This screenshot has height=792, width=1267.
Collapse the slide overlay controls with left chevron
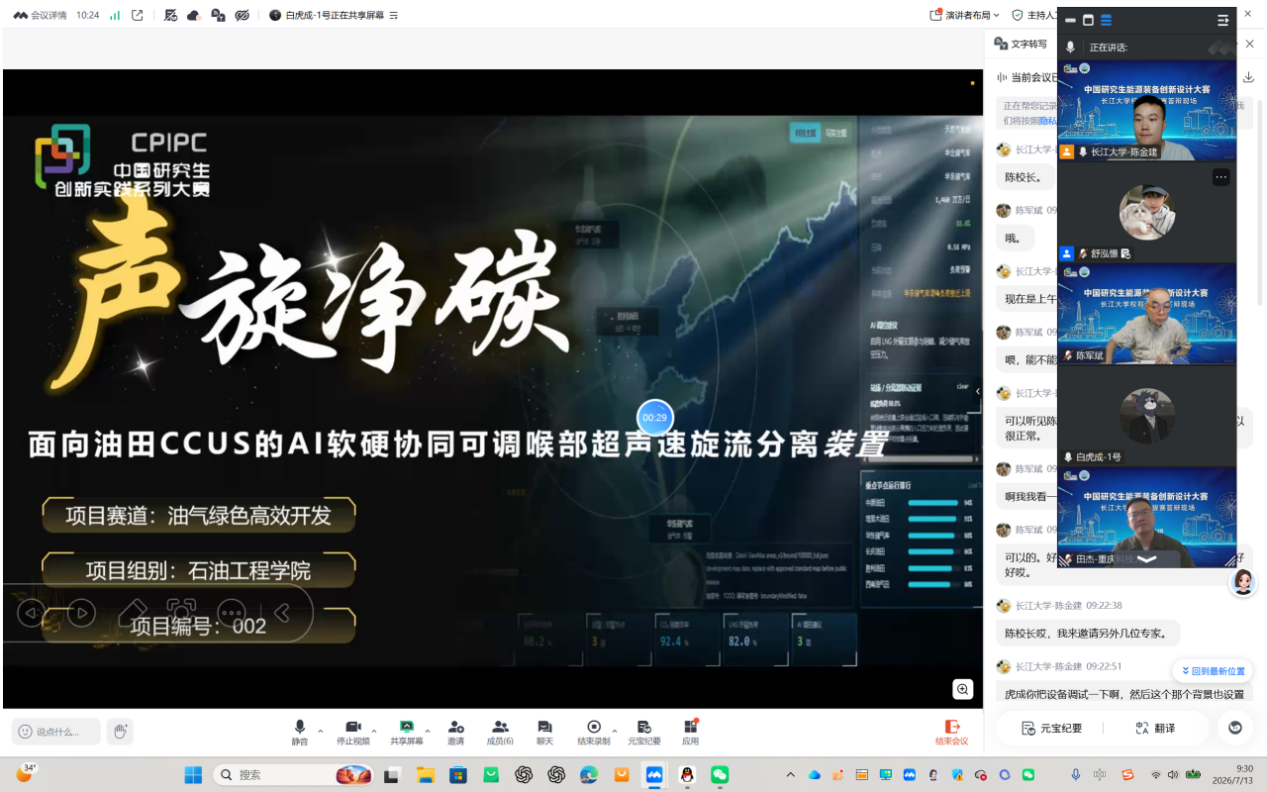click(x=282, y=611)
